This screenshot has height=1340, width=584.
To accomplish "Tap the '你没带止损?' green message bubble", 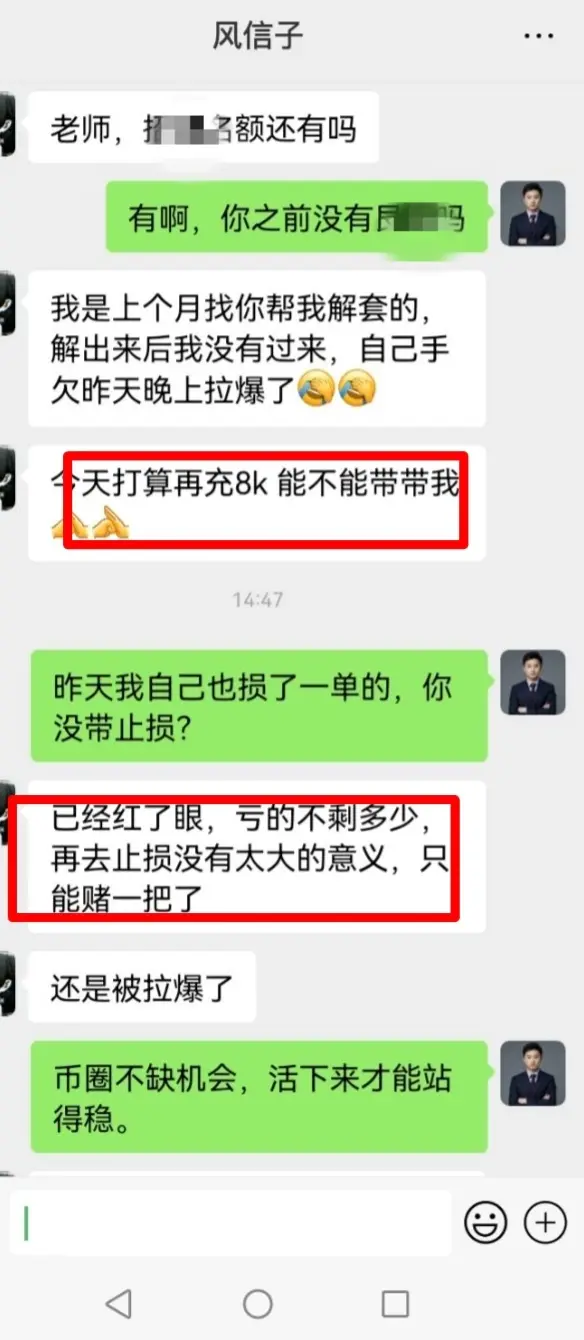I will coord(259,705).
